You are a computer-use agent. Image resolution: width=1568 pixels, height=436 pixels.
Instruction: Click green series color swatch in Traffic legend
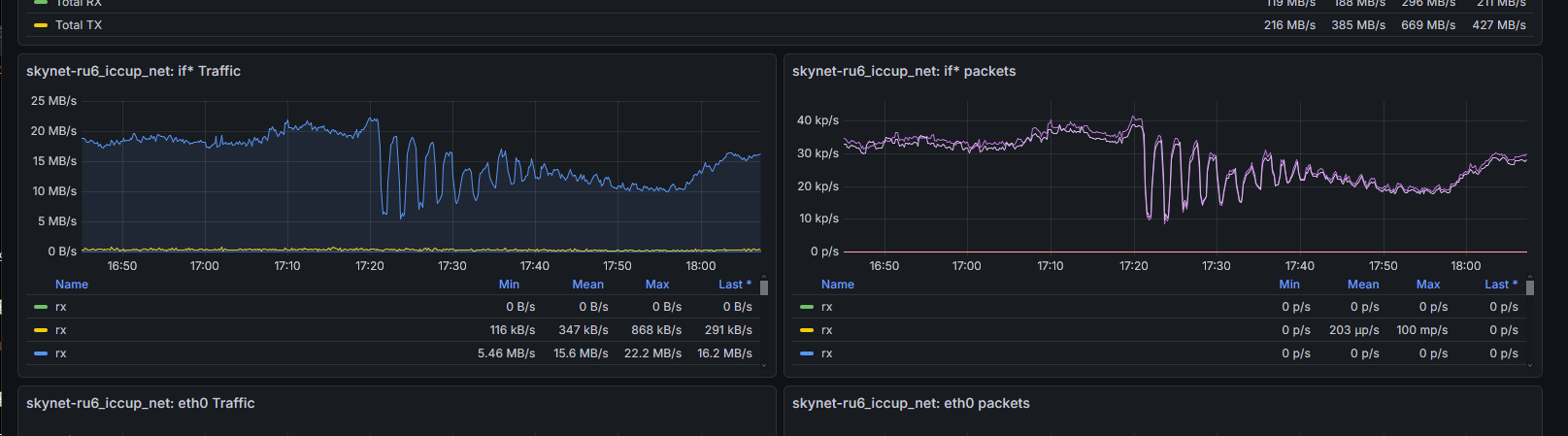41,307
